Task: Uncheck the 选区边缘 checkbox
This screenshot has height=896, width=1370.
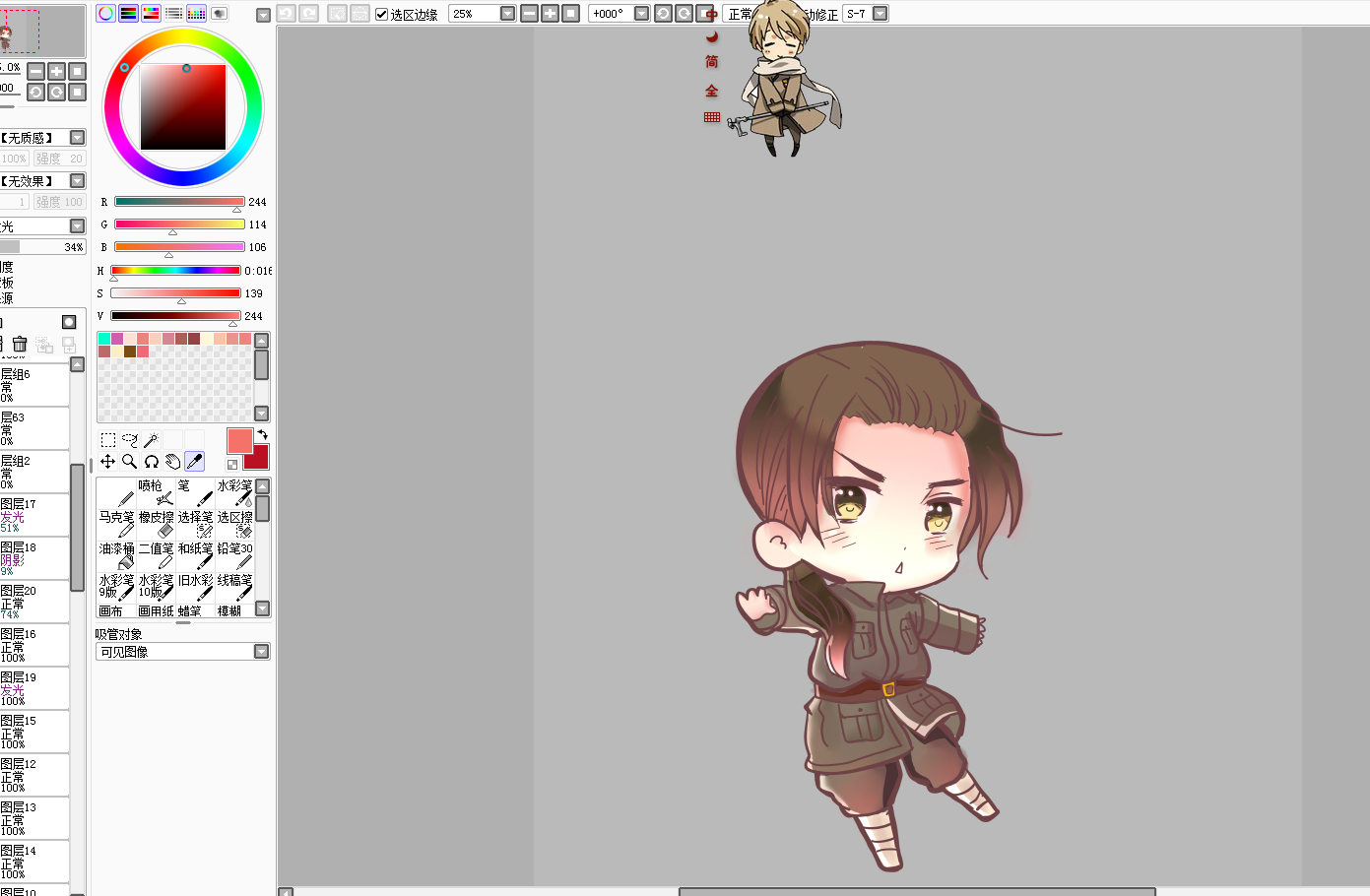Action: pyautogui.click(x=382, y=14)
